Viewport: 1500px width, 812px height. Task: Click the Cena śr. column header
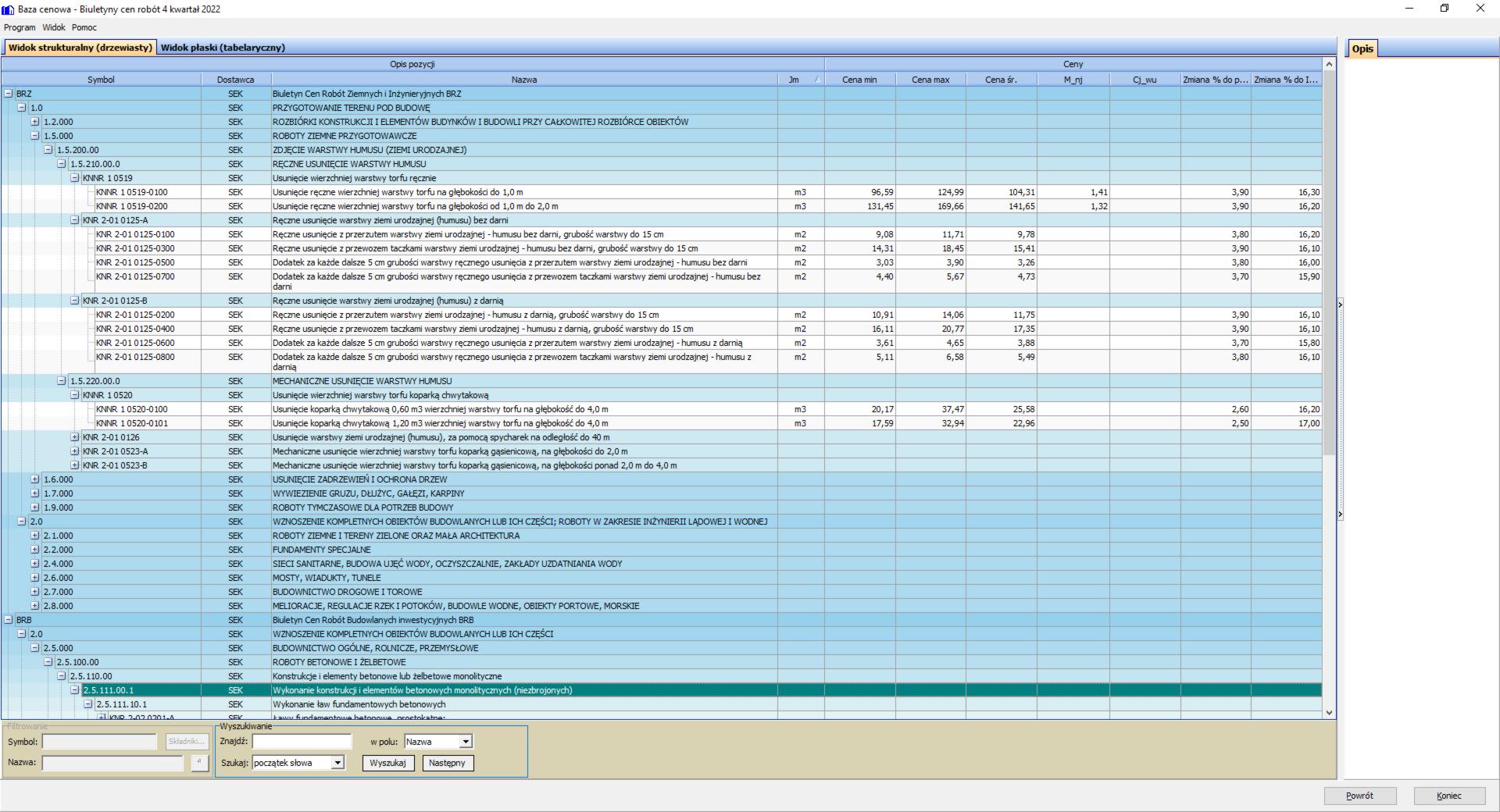point(1002,80)
